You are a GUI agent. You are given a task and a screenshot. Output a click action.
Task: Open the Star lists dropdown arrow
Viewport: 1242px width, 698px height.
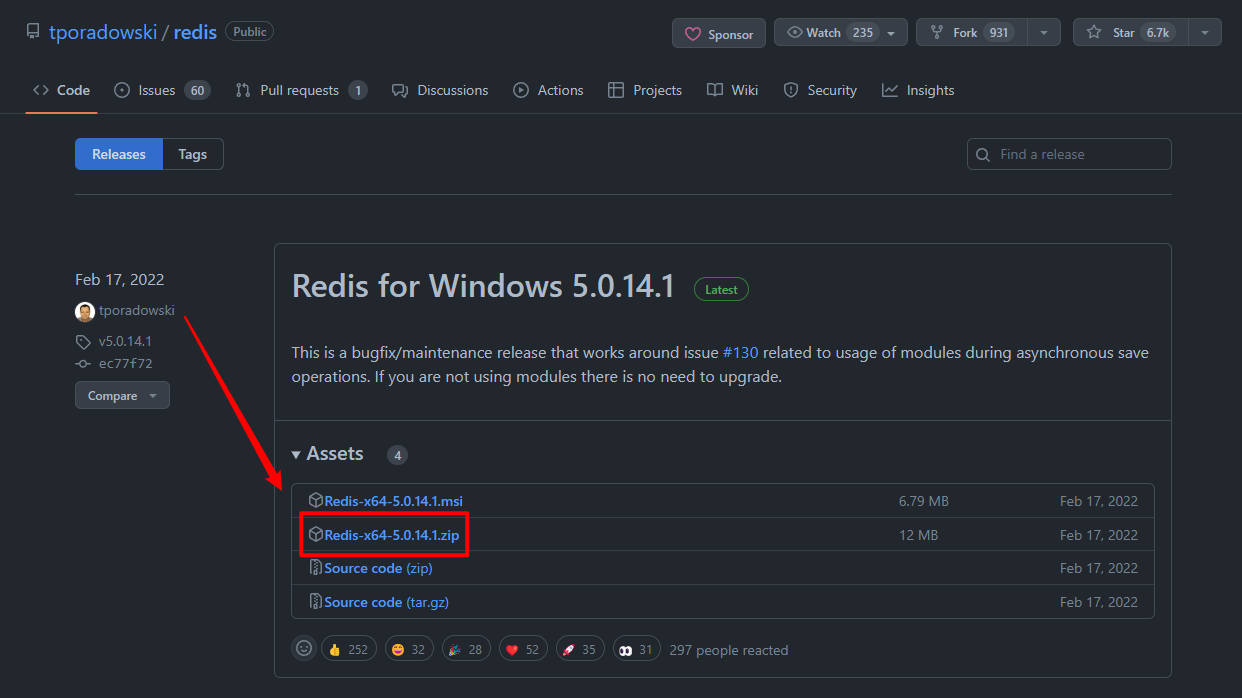click(x=1204, y=33)
